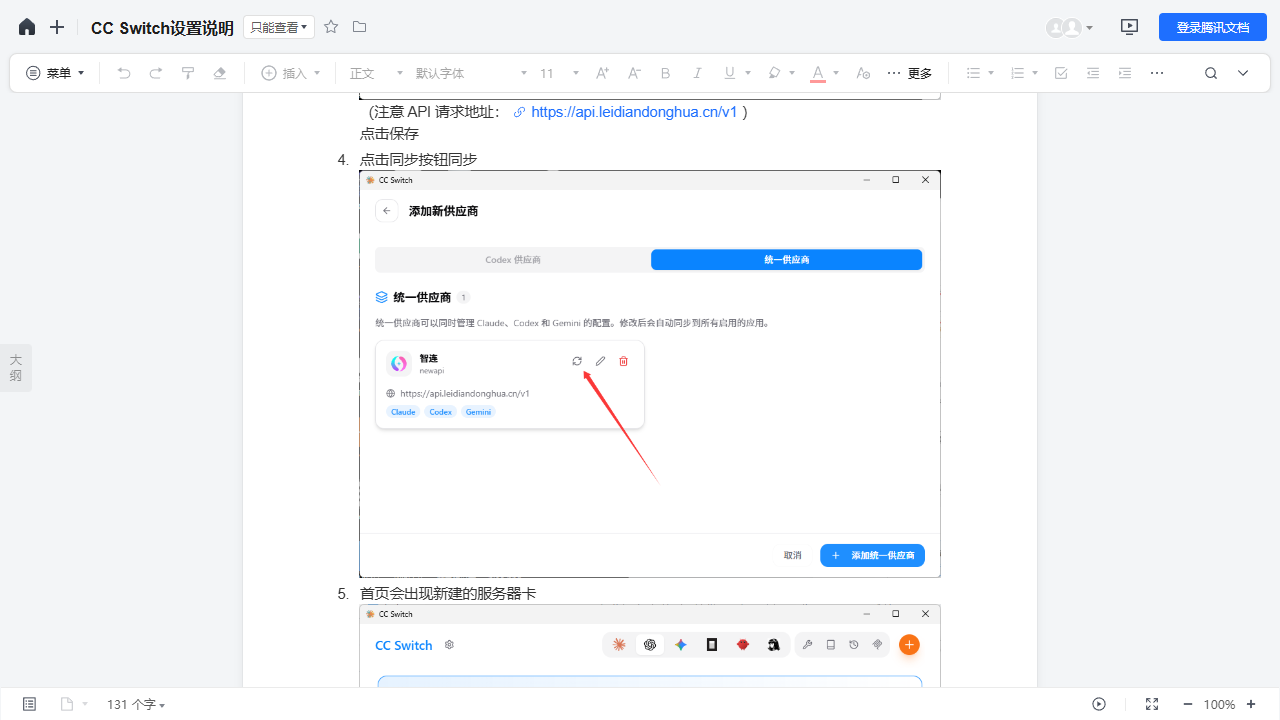Viewport: 1280px width, 720px height.
Task: Open 只能查看 permission dropdown
Action: pyautogui.click(x=279, y=27)
